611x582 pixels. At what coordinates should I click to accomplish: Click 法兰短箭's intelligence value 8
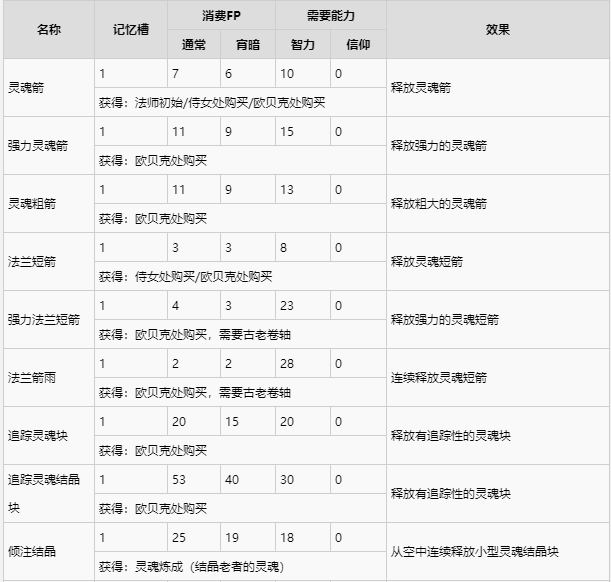click(283, 248)
